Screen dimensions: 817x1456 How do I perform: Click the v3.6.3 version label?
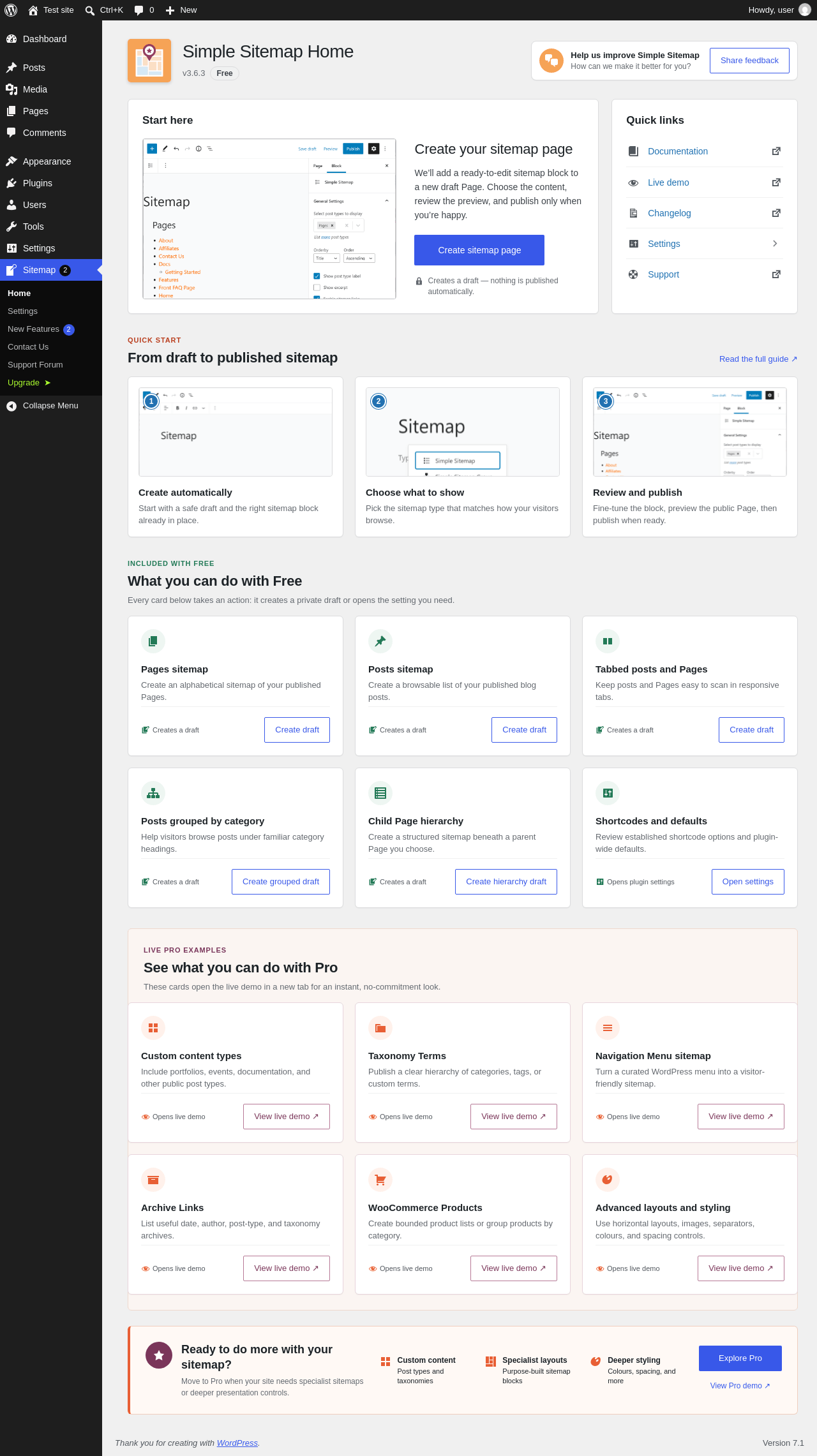click(x=194, y=73)
